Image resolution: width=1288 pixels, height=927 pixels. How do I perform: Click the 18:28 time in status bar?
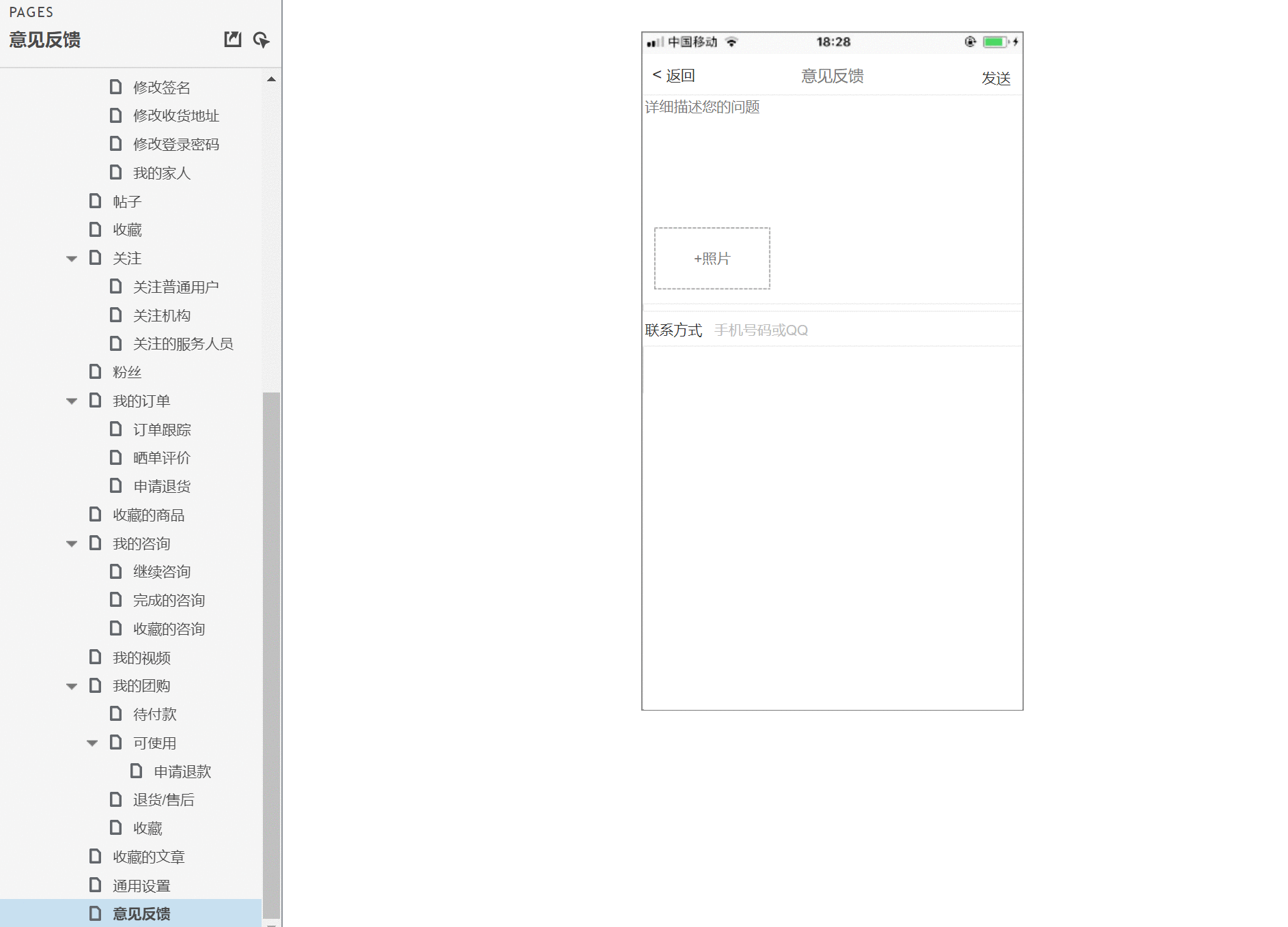coord(833,42)
